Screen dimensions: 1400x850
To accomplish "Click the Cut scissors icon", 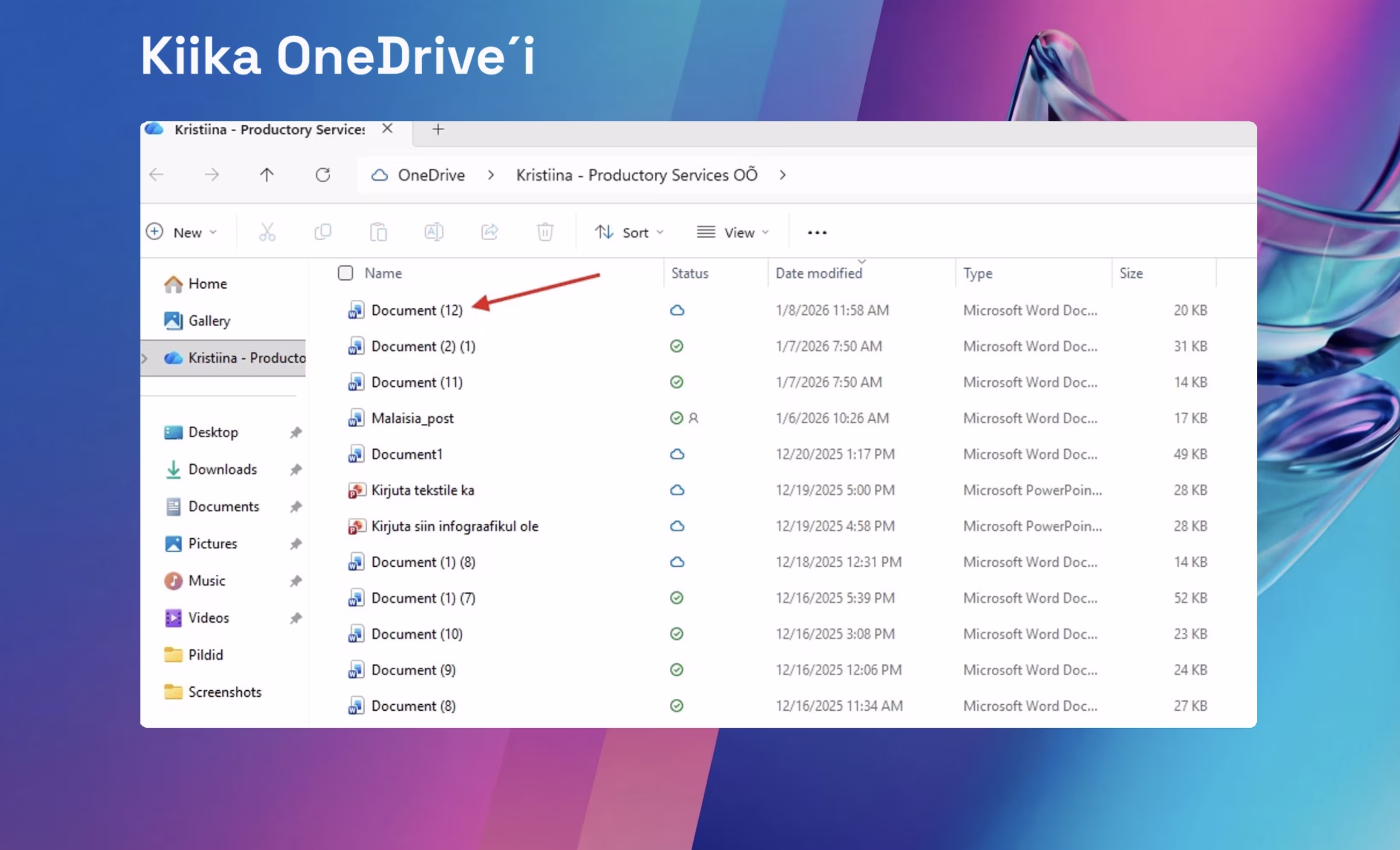I will tap(267, 232).
